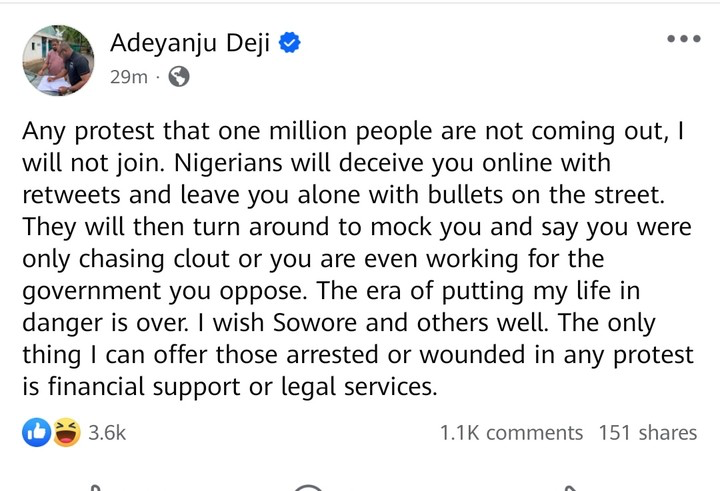Click the globe public privacy icon
Viewport: 720px width, 491px height.
pyautogui.click(x=179, y=77)
